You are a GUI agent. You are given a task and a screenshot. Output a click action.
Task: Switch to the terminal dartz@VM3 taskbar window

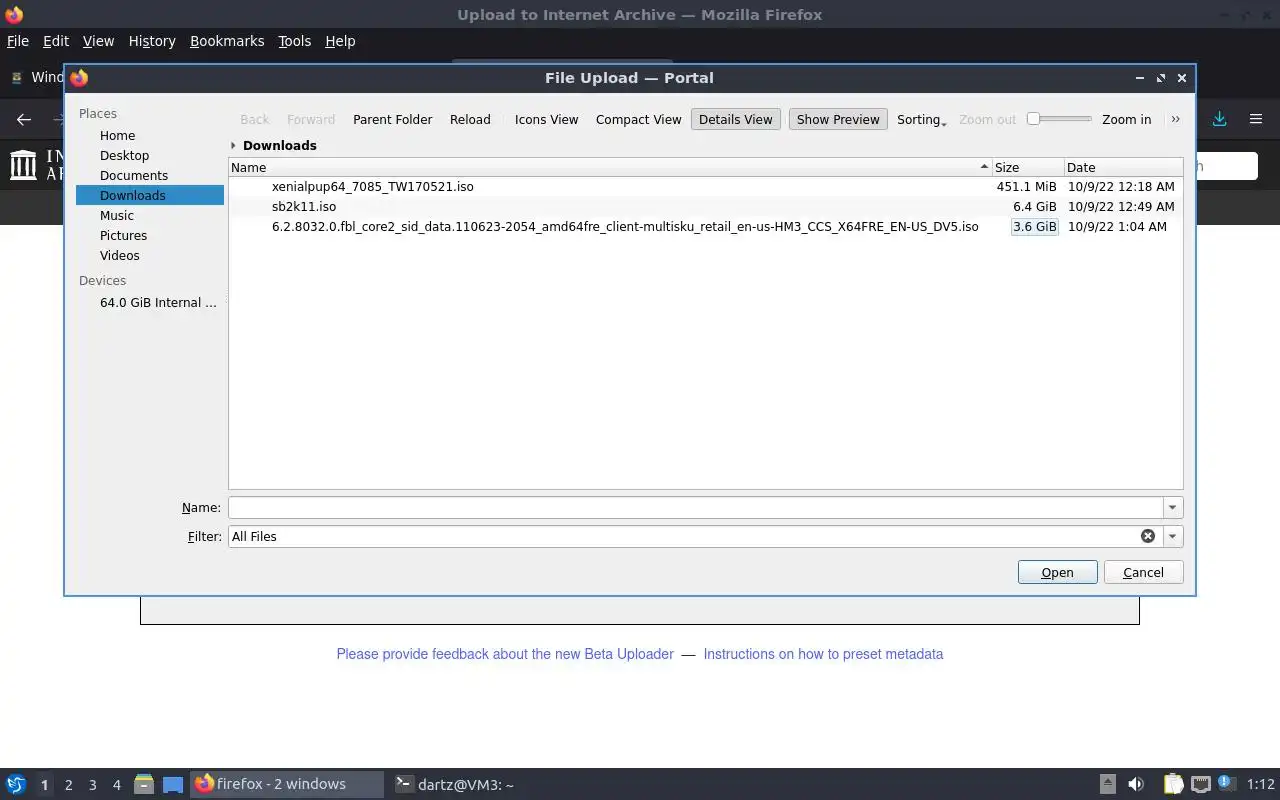pos(455,785)
